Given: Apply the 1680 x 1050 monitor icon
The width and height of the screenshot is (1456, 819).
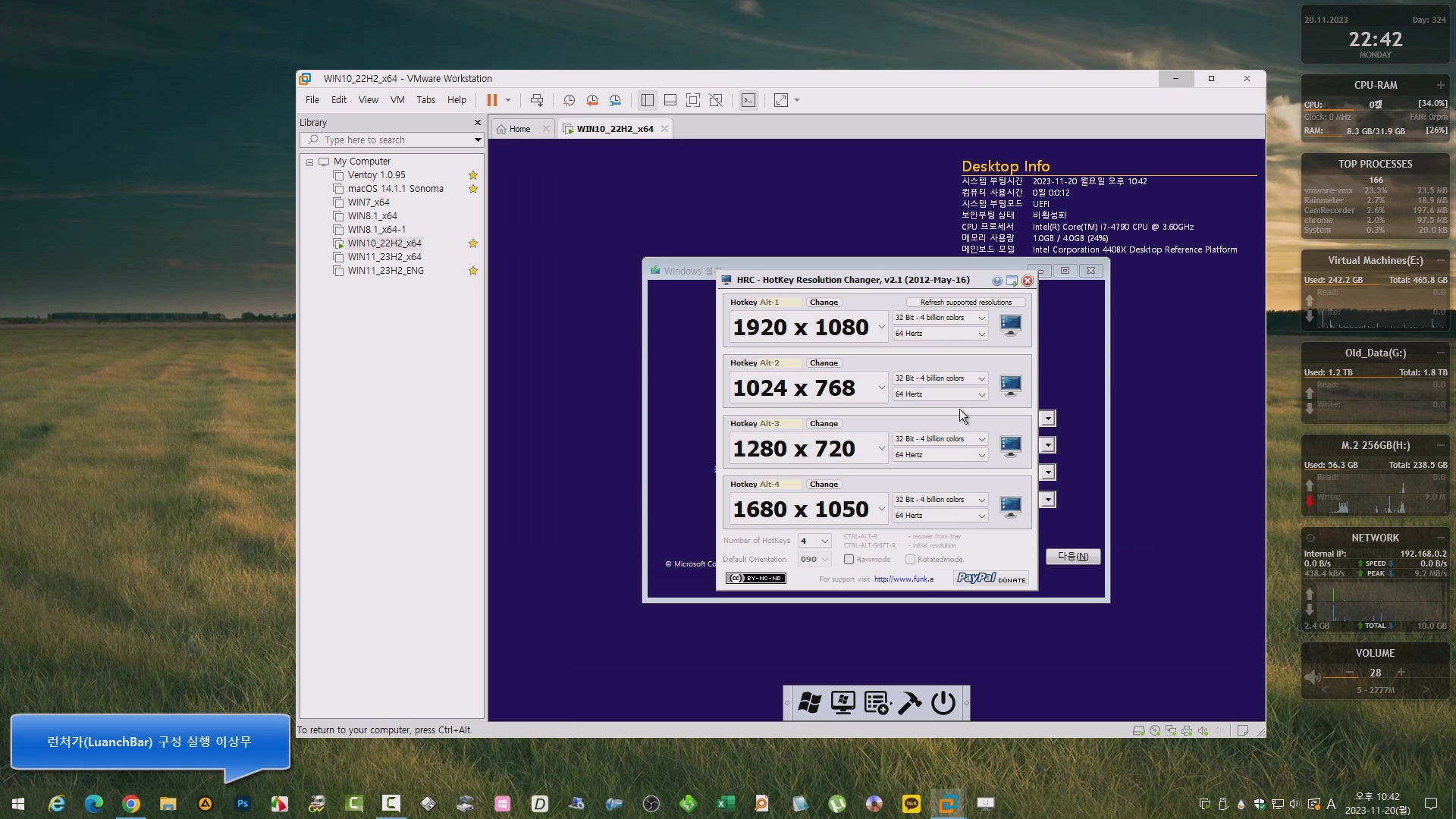Looking at the screenshot, I should tap(1010, 507).
